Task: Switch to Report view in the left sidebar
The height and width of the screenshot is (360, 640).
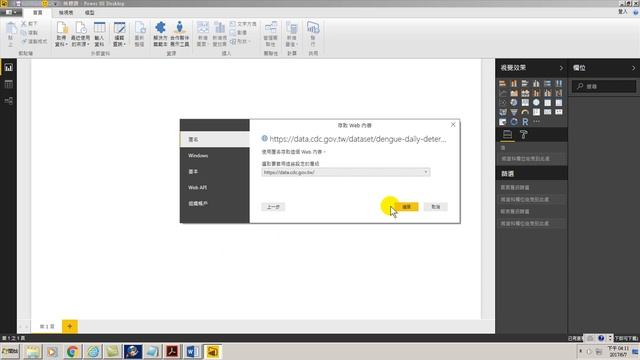Action: pos(9,67)
